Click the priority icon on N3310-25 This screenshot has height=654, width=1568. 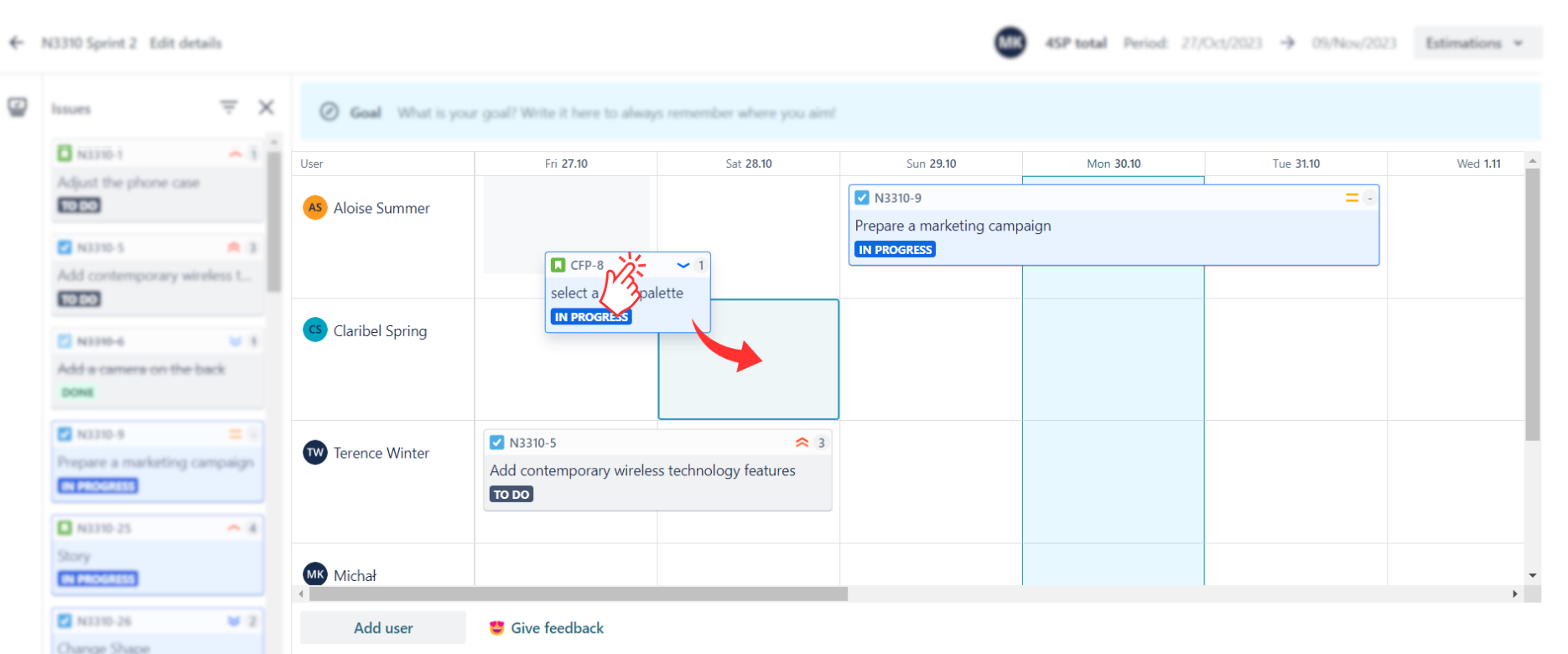[x=234, y=528]
